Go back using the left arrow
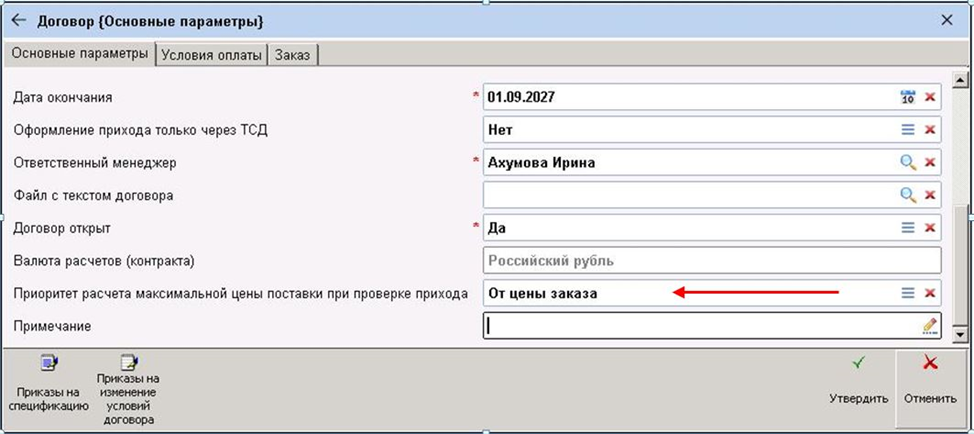The width and height of the screenshot is (974, 434). point(18,19)
